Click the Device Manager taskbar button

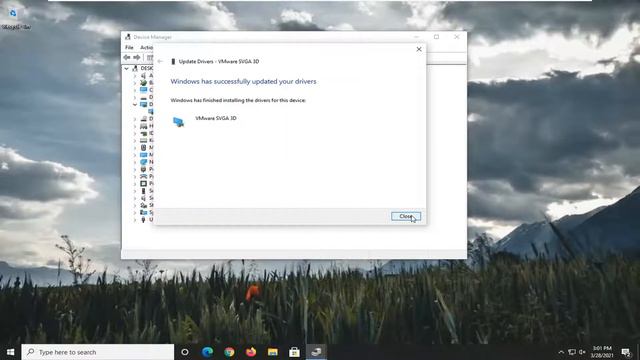316,352
